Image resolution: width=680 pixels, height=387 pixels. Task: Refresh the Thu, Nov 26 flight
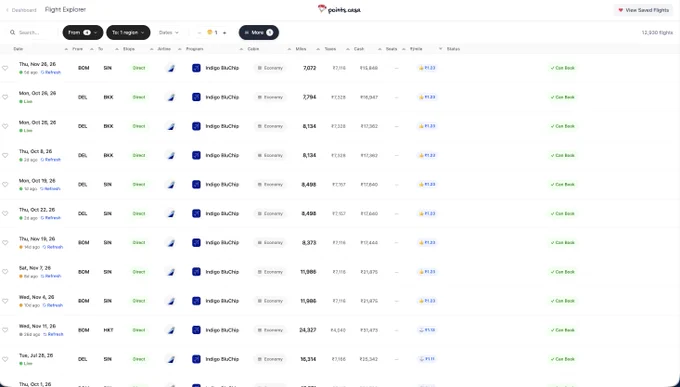[51, 72]
